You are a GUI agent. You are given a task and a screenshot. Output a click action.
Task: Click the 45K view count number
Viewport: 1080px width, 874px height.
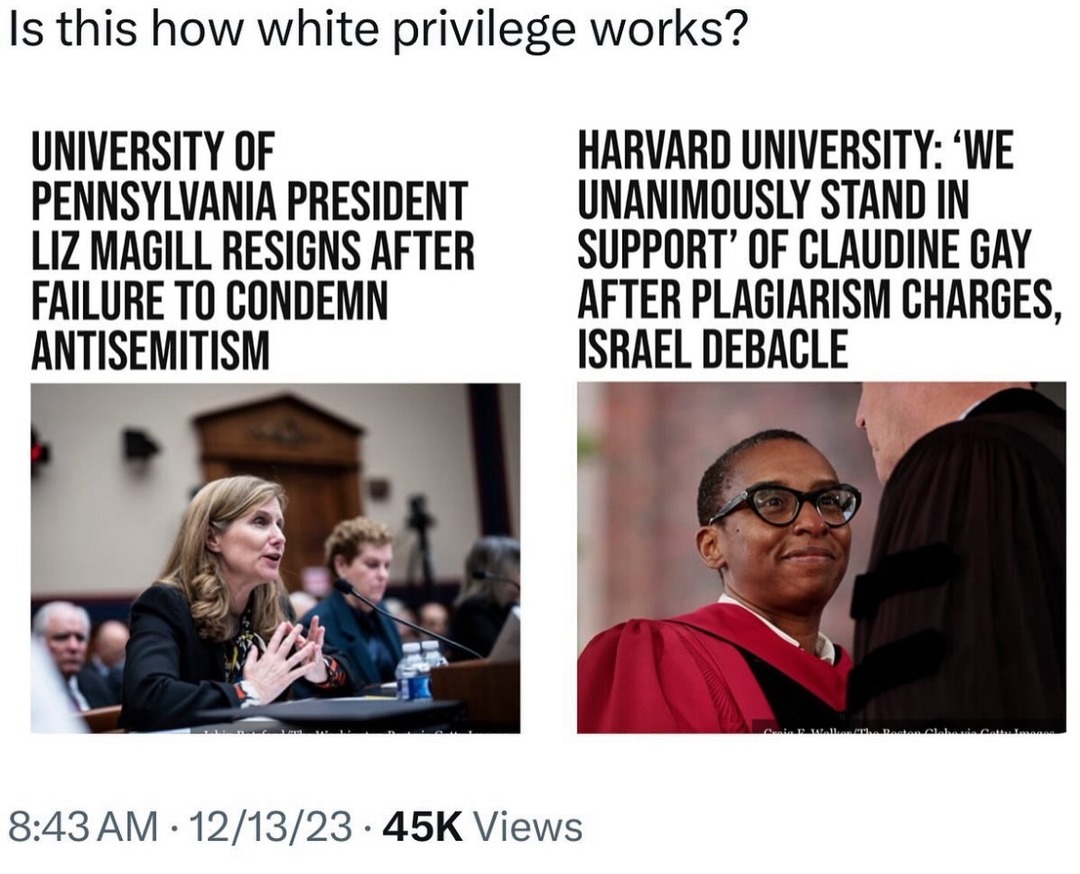(422, 826)
